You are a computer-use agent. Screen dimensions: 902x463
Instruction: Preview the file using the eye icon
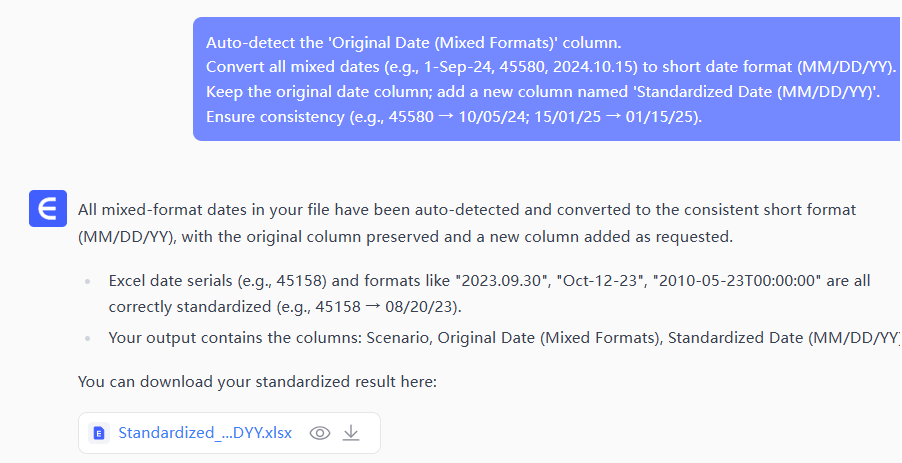(x=320, y=433)
